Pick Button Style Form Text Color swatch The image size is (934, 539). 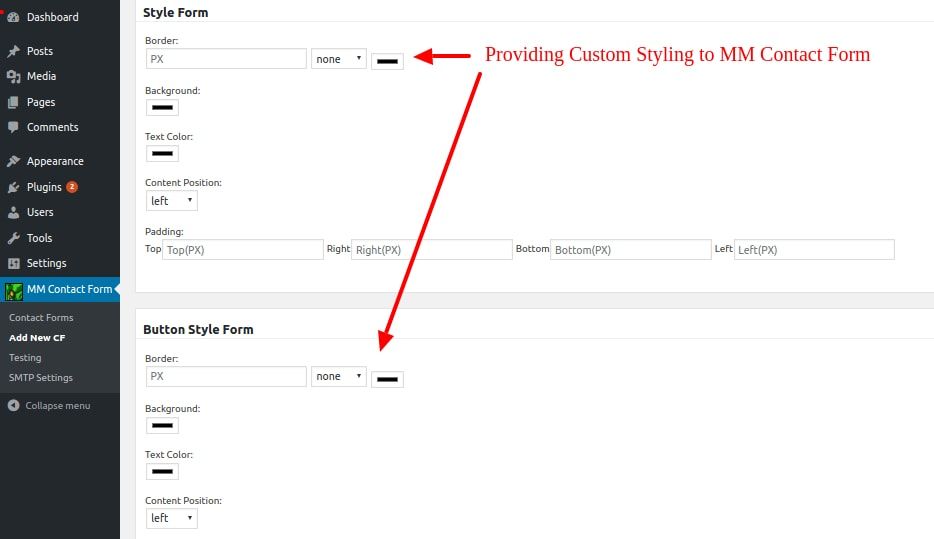(x=162, y=472)
